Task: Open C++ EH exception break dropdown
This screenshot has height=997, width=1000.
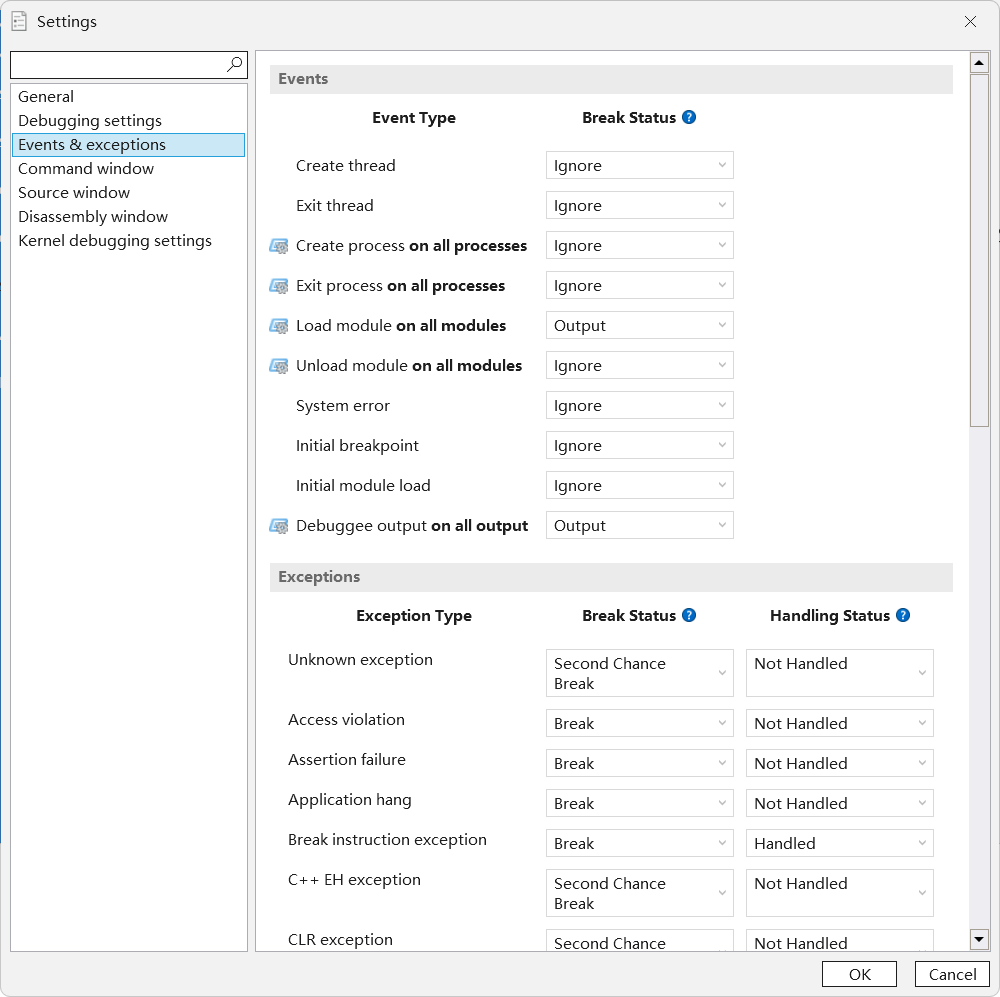Action: 640,893
